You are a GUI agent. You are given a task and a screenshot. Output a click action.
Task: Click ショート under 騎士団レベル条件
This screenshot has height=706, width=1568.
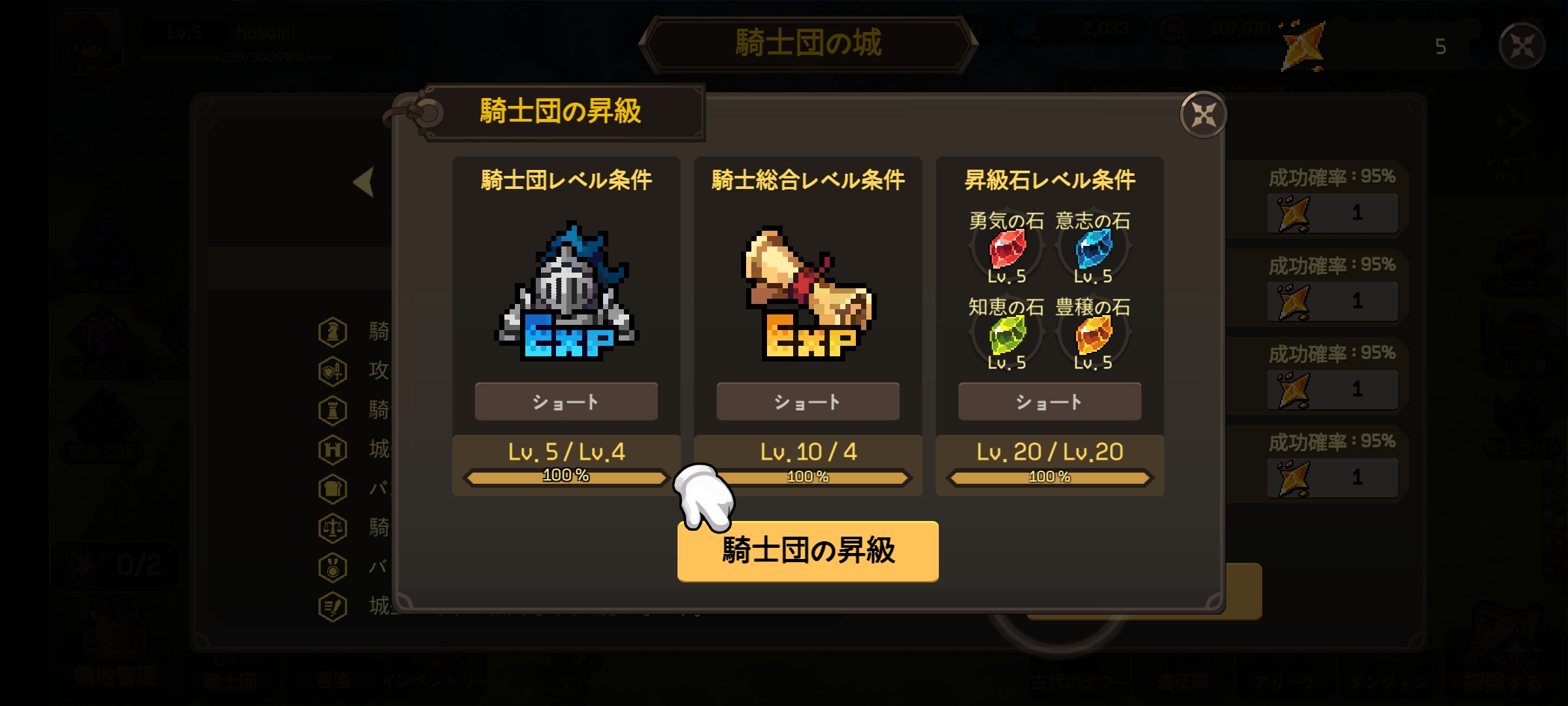tap(566, 401)
